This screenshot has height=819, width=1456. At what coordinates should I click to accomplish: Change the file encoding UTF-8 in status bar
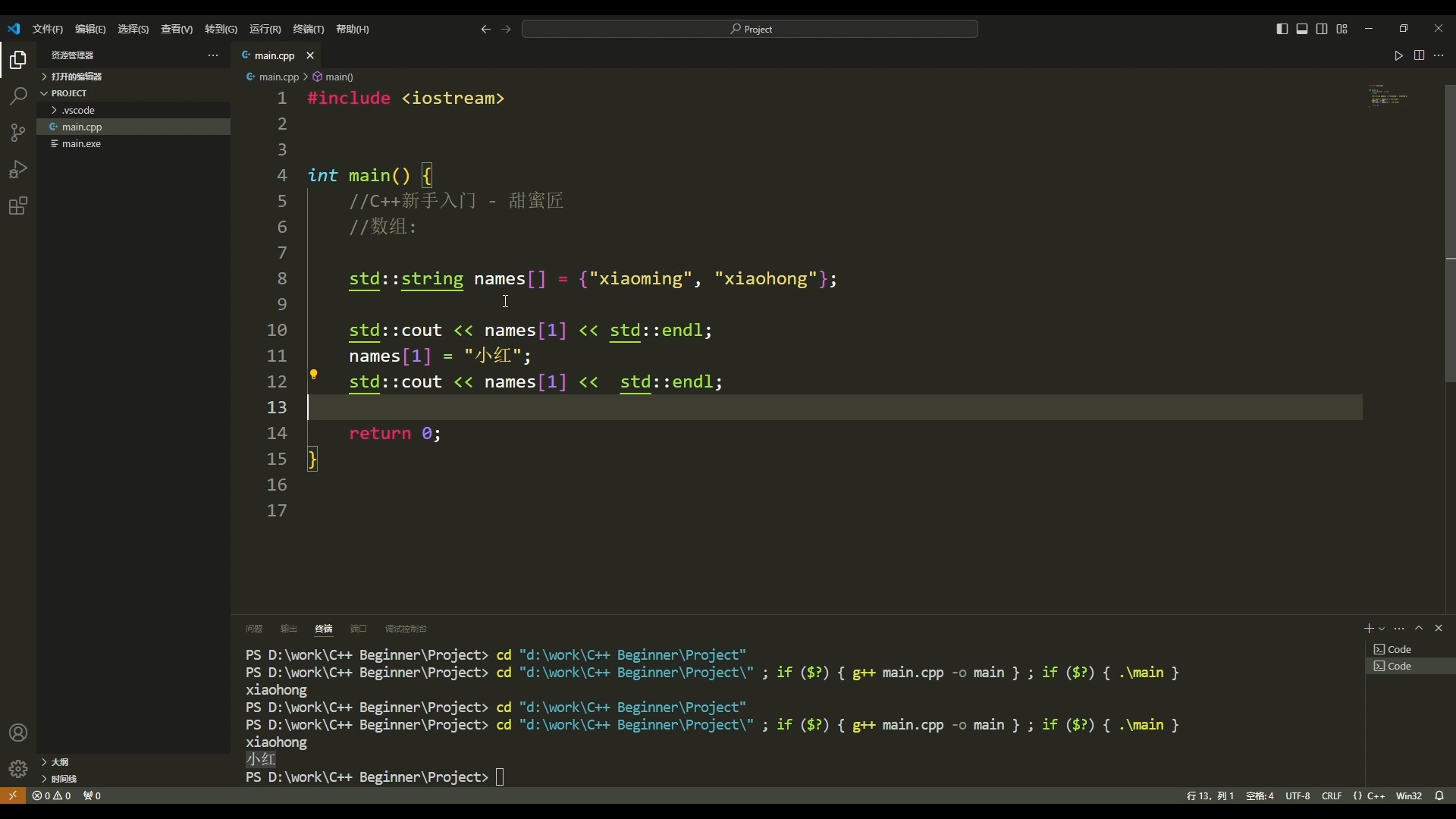pos(1298,795)
